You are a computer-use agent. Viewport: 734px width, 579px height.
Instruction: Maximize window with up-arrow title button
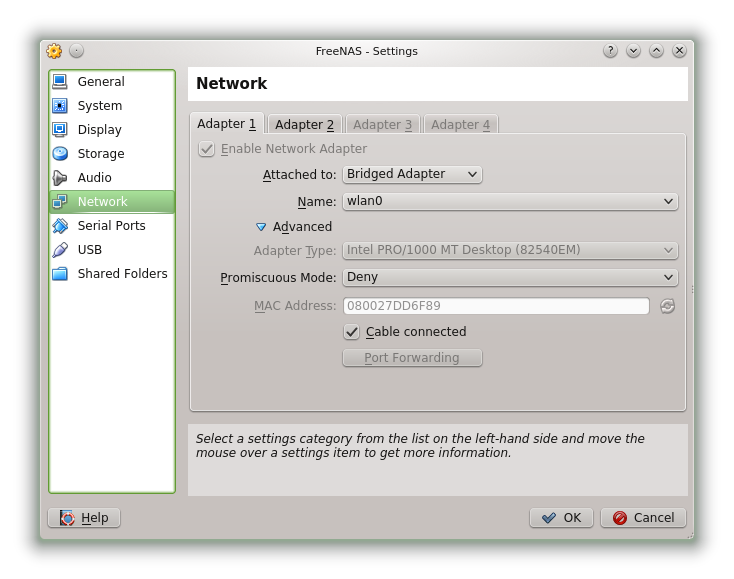click(x=656, y=51)
